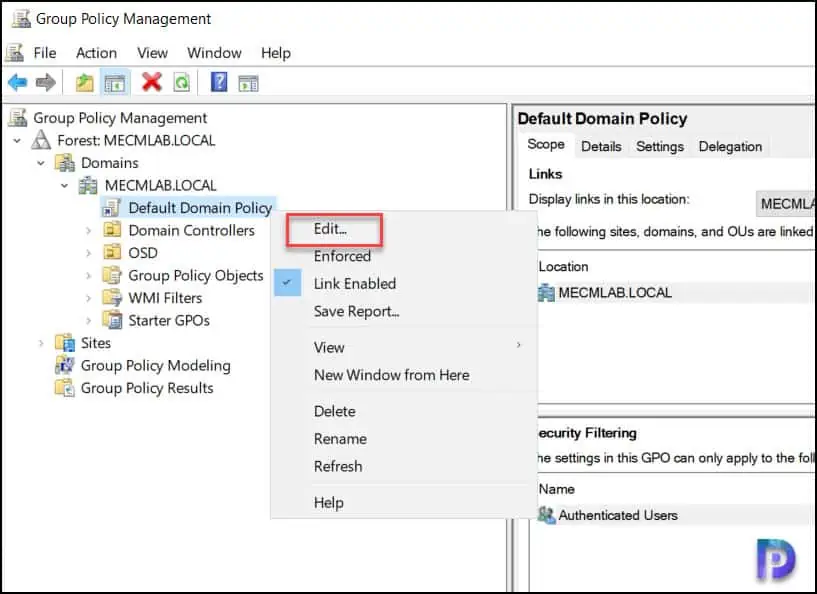The image size is (817, 594).
Task: Click the Group Policy Results icon
Action: click(65, 388)
